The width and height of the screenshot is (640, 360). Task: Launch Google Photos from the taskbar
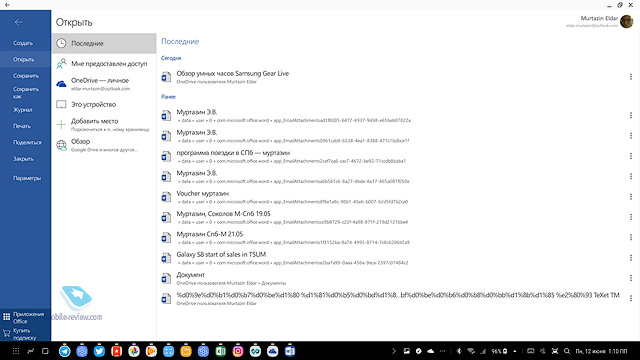134,351
